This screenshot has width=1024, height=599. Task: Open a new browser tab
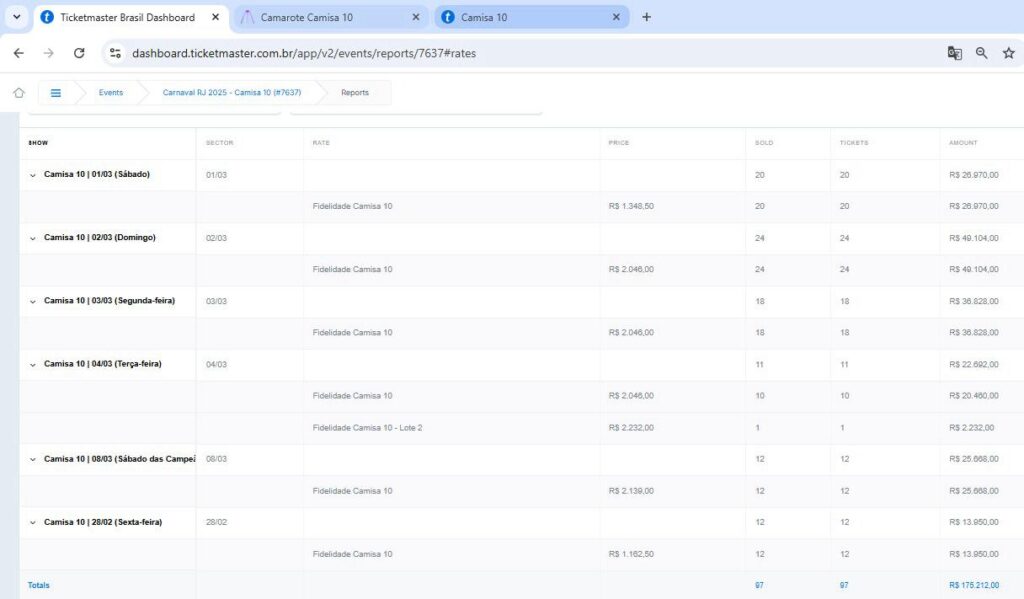[x=647, y=18]
